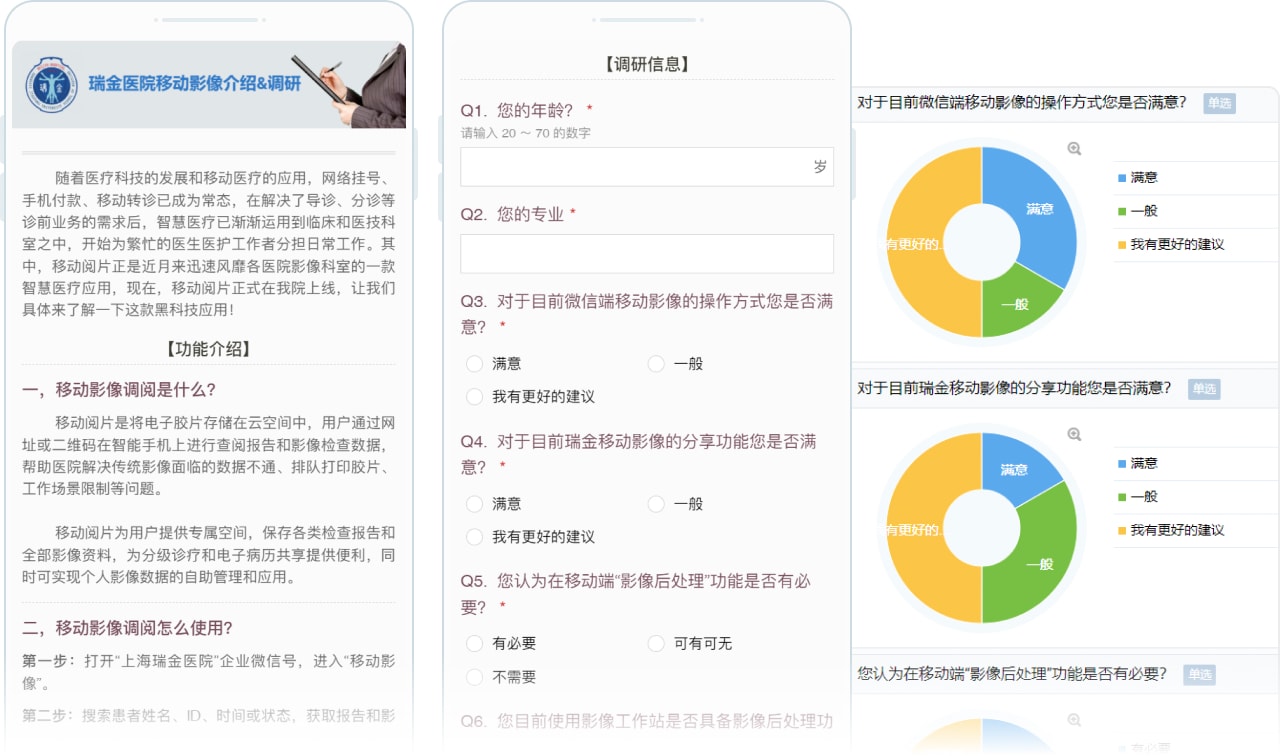Click the heading 二，移动影像调阅怎么使用？
Screen dimensions: 1280x756
point(127,628)
